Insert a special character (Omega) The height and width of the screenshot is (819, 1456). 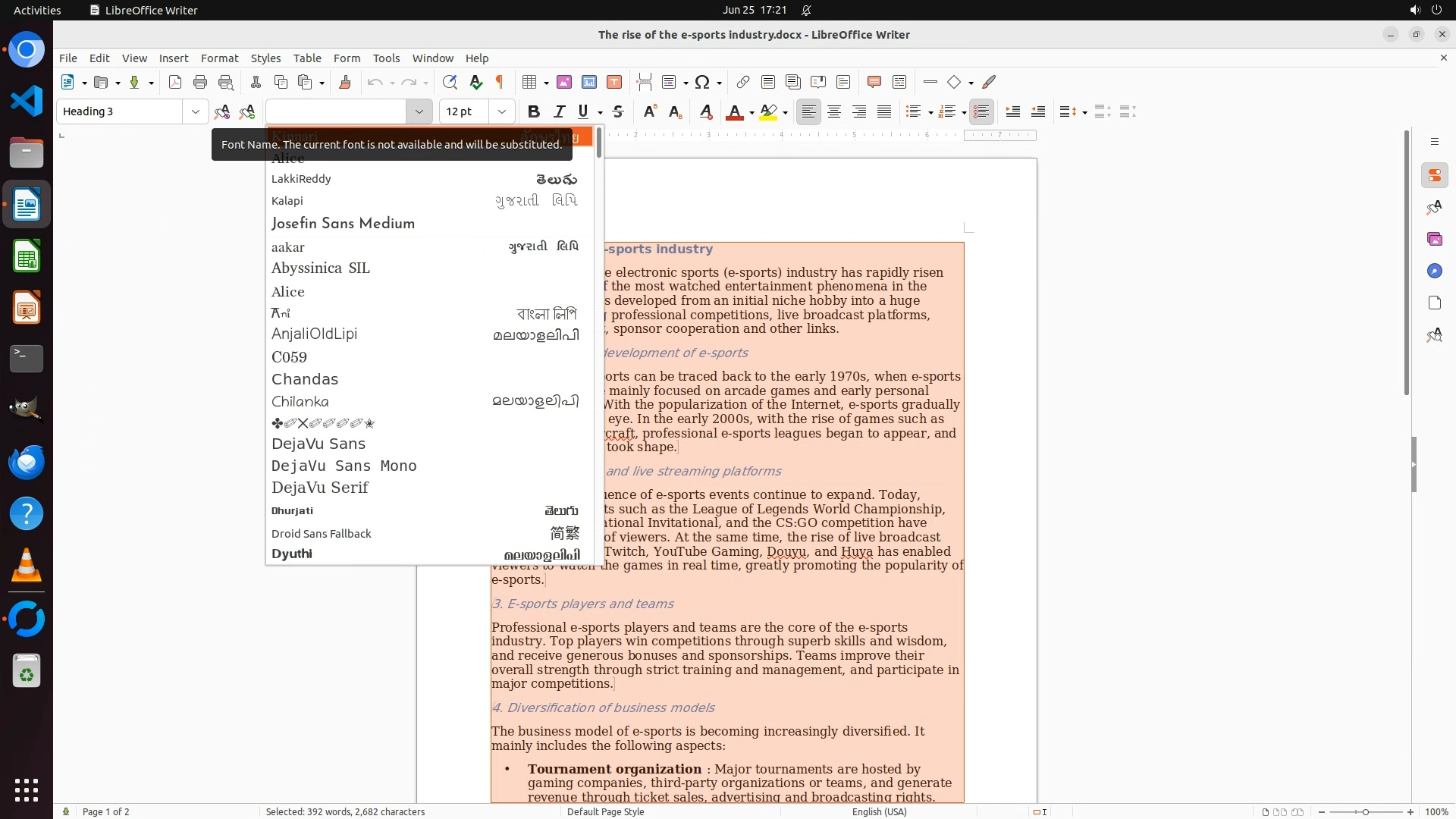(702, 82)
